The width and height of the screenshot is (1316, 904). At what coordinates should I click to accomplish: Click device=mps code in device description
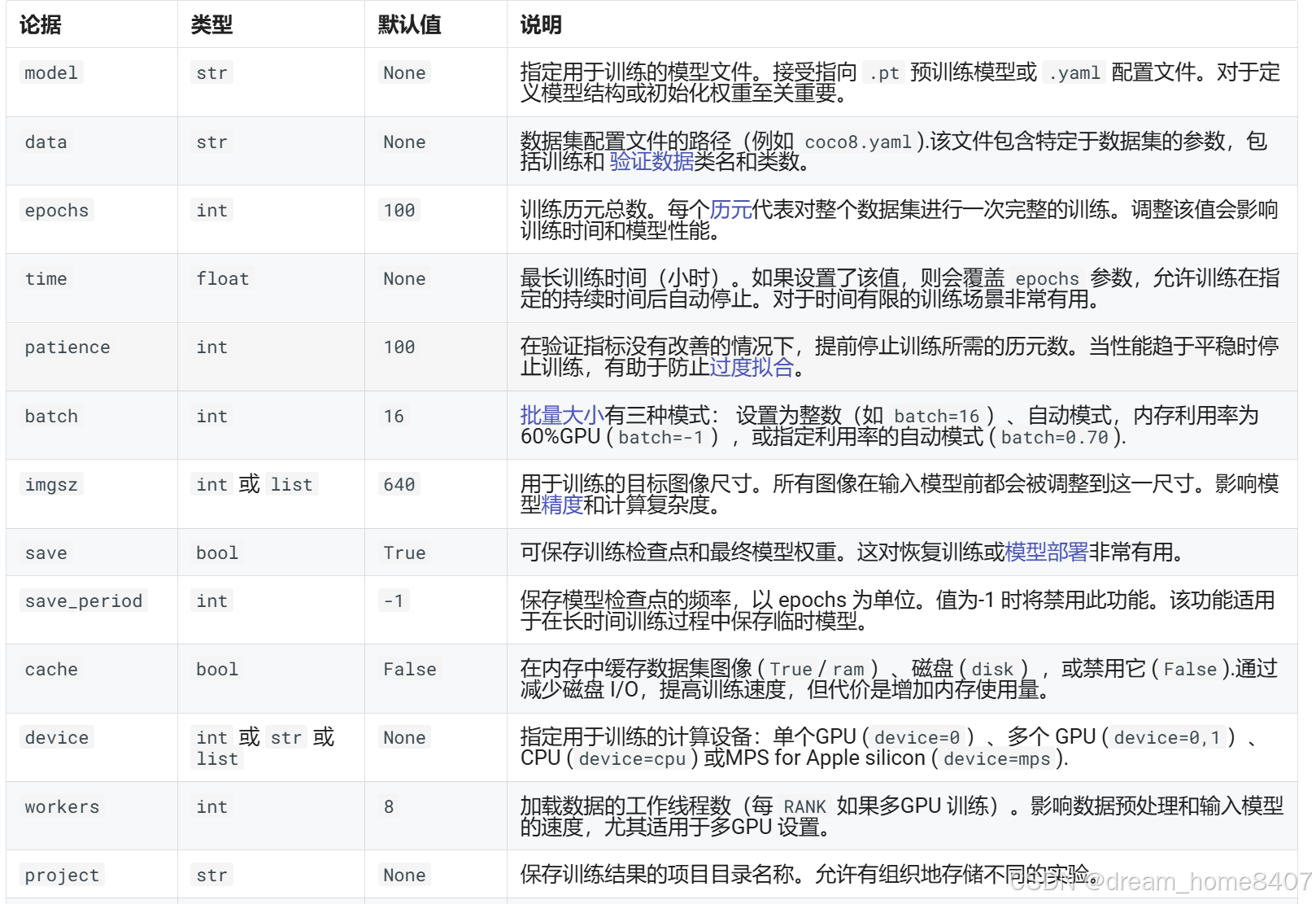[997, 759]
